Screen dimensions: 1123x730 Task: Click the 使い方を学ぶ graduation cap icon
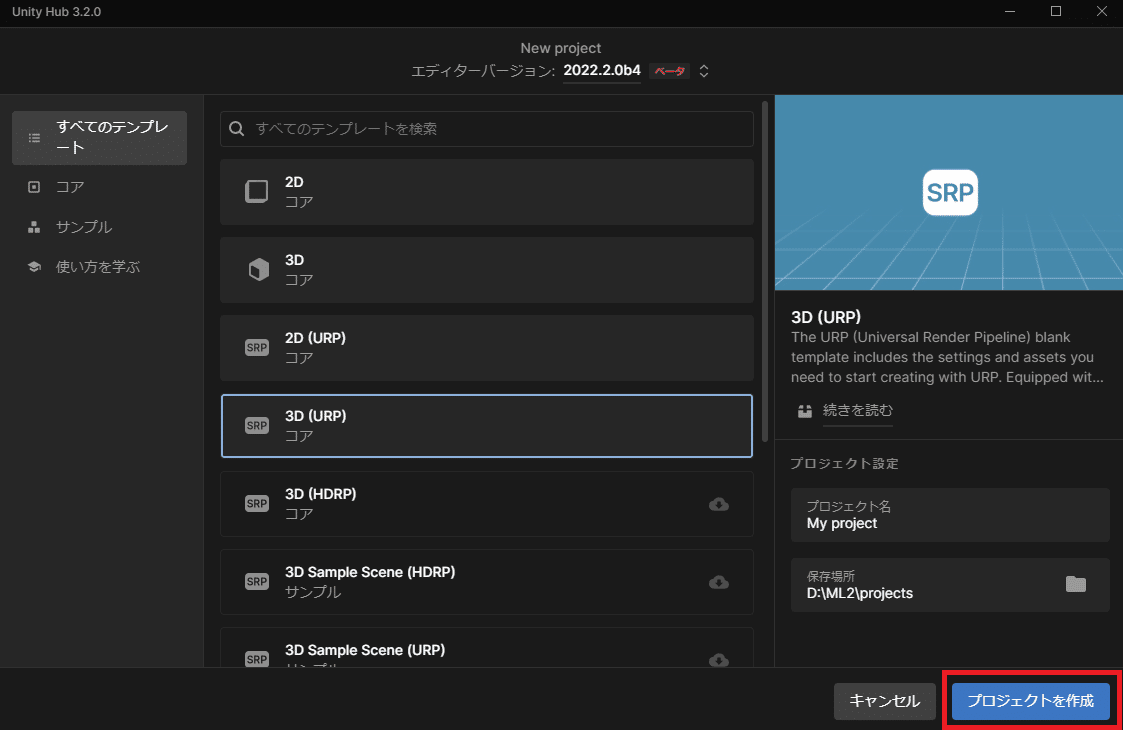(33, 267)
